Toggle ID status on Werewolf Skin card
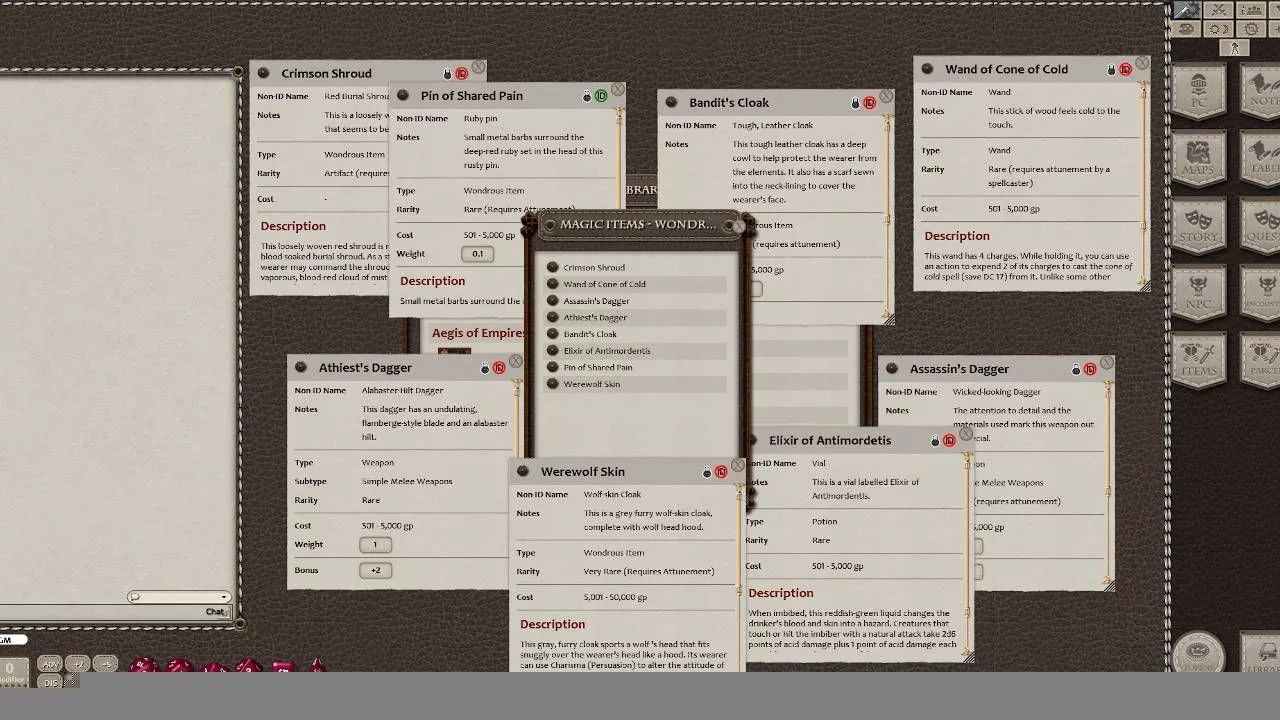 point(721,472)
